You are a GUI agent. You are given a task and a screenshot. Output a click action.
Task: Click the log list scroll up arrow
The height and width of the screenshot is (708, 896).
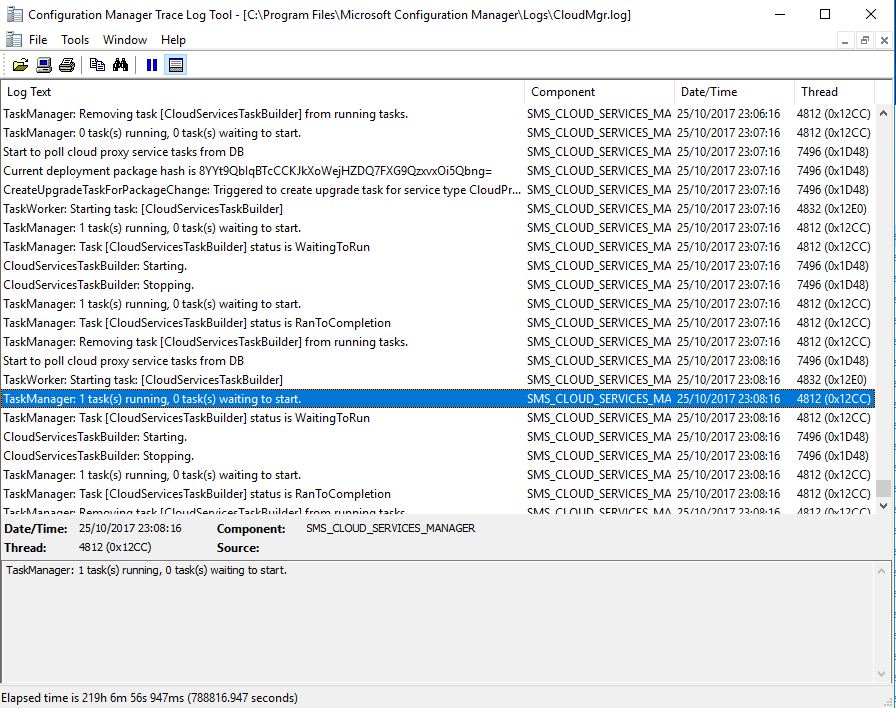[x=883, y=114]
